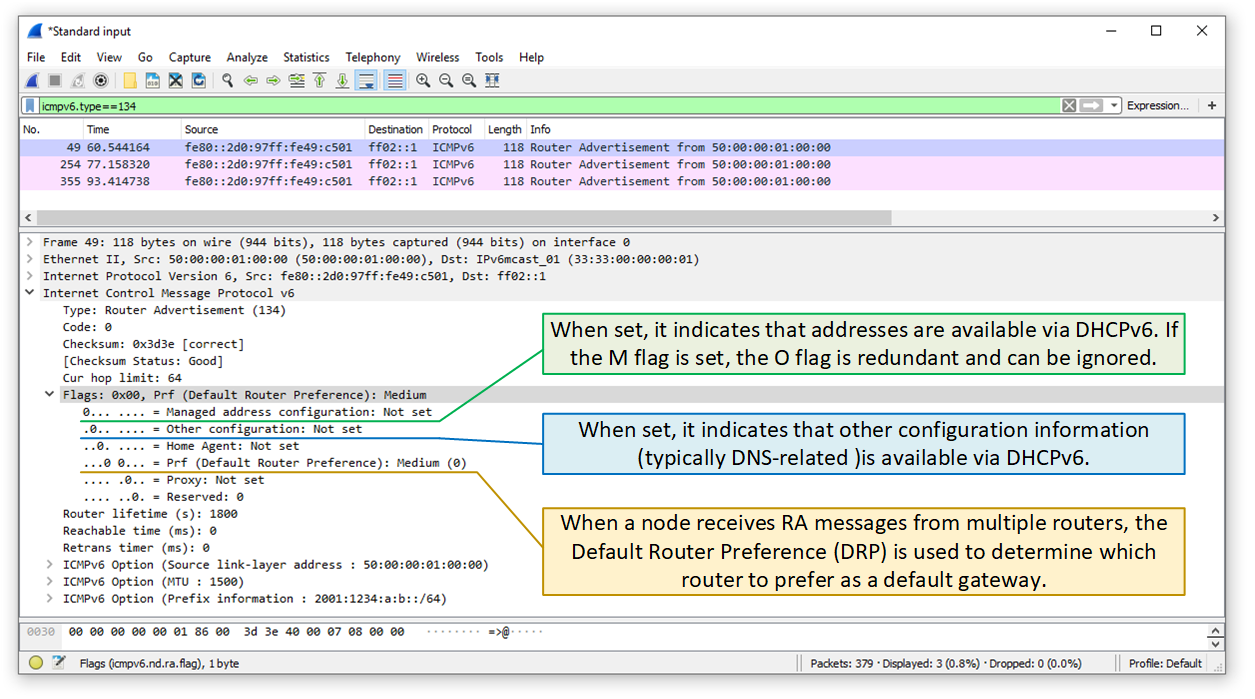Viewport: 1255px width, 699px height.
Task: Open the expert information indicator
Action: point(33,663)
